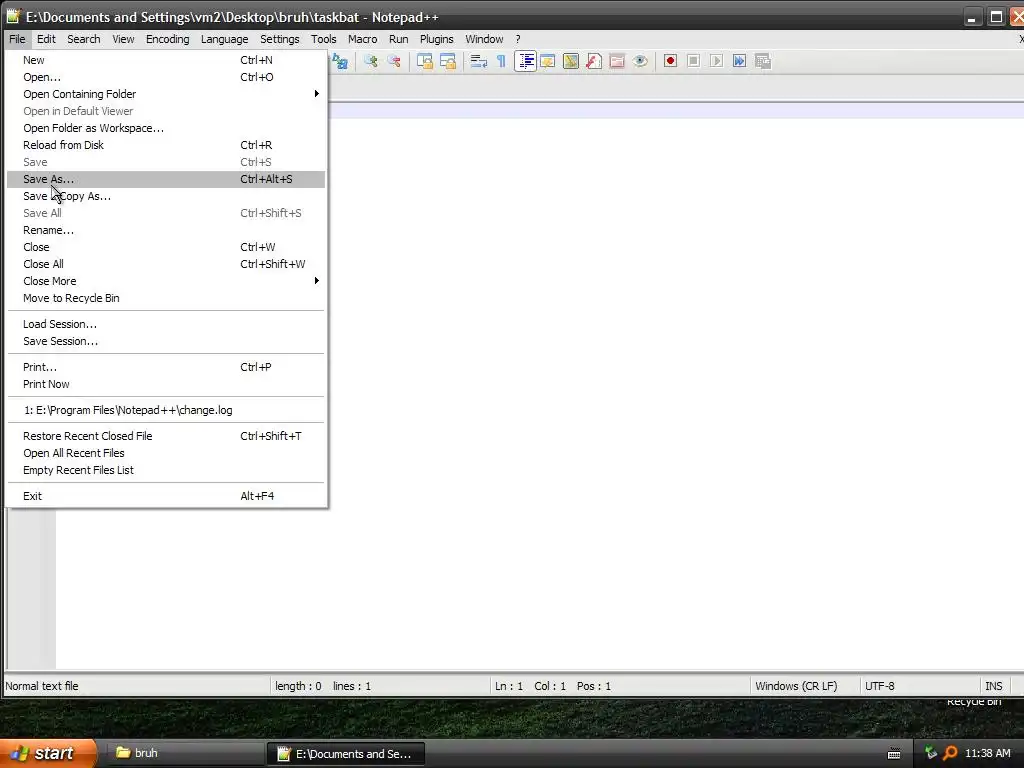The width and height of the screenshot is (1024, 768).
Task: Choose Print... from the File menu
Action: (166, 367)
